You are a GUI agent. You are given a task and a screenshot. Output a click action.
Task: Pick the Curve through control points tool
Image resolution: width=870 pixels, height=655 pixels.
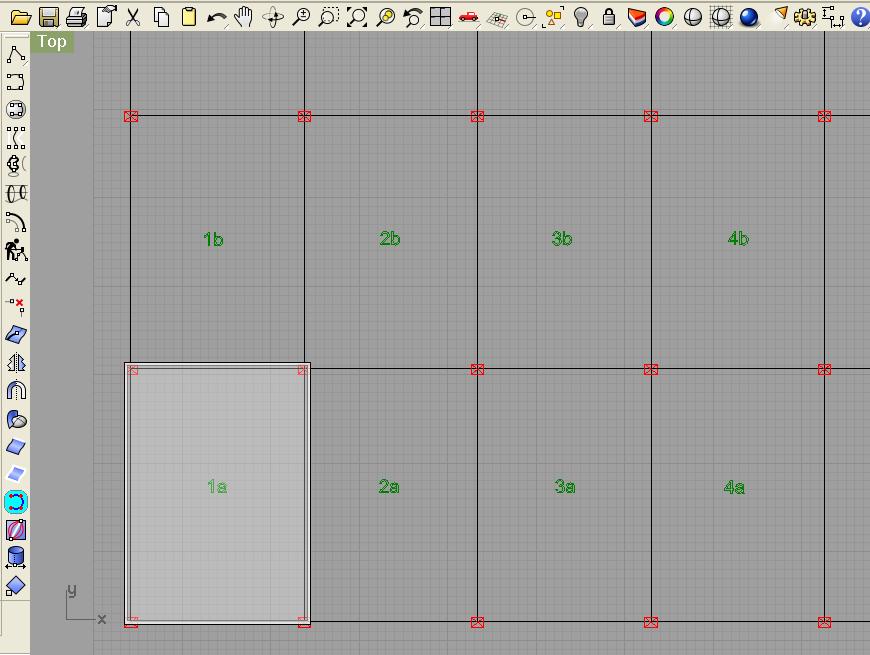pyautogui.click(x=16, y=138)
